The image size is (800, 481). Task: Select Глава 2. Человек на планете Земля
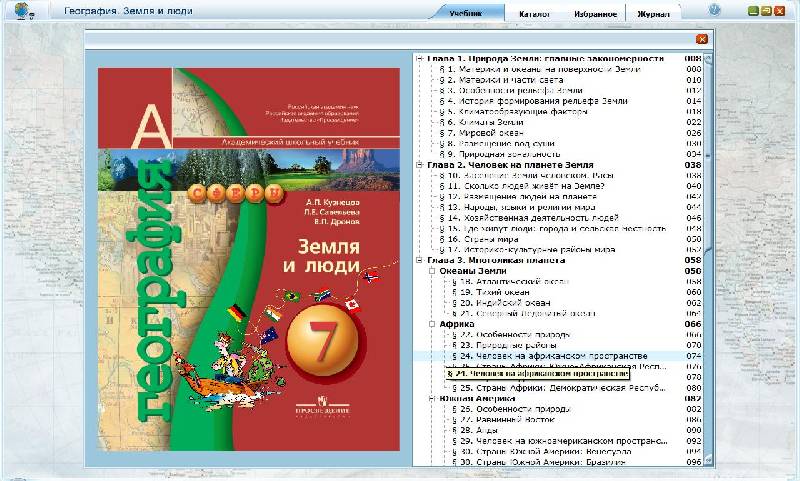[510, 165]
